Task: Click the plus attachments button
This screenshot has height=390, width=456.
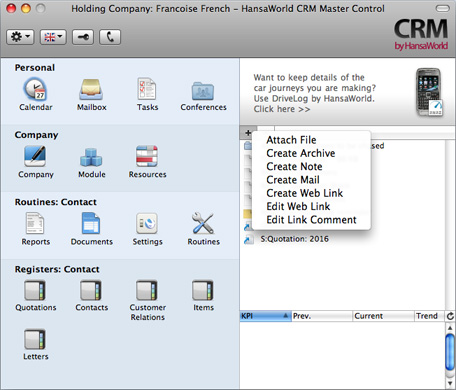Action: pyautogui.click(x=248, y=133)
